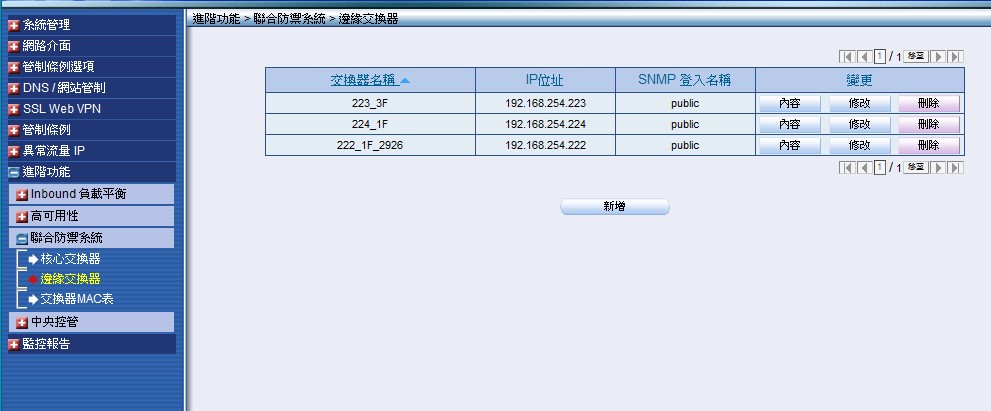
Task: Go to first page in top pager
Action: tap(846, 57)
